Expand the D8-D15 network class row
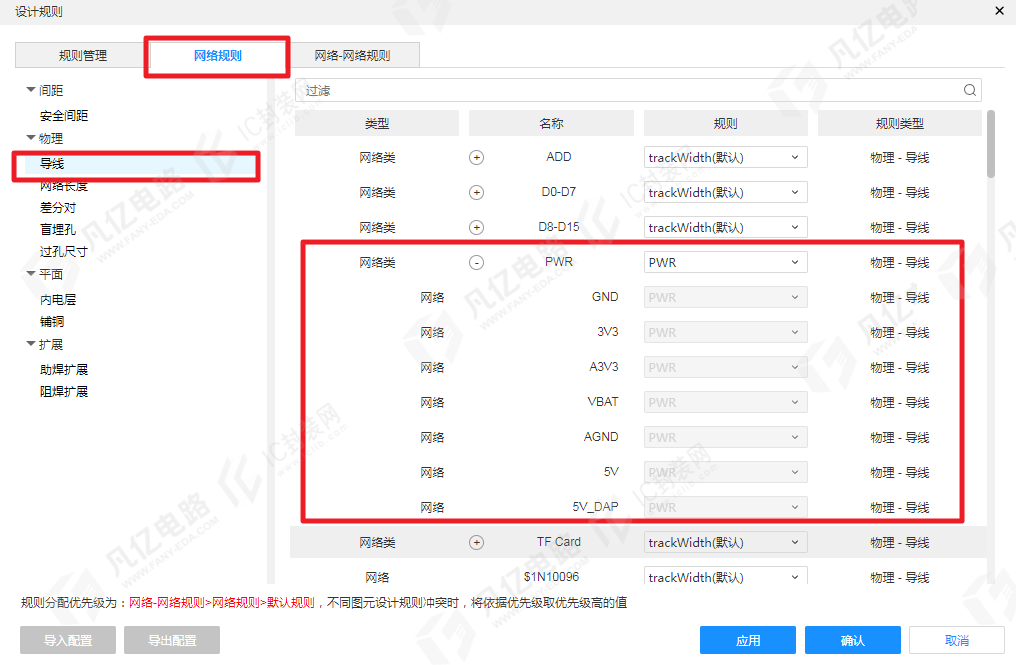This screenshot has width=1016, height=665. [476, 228]
